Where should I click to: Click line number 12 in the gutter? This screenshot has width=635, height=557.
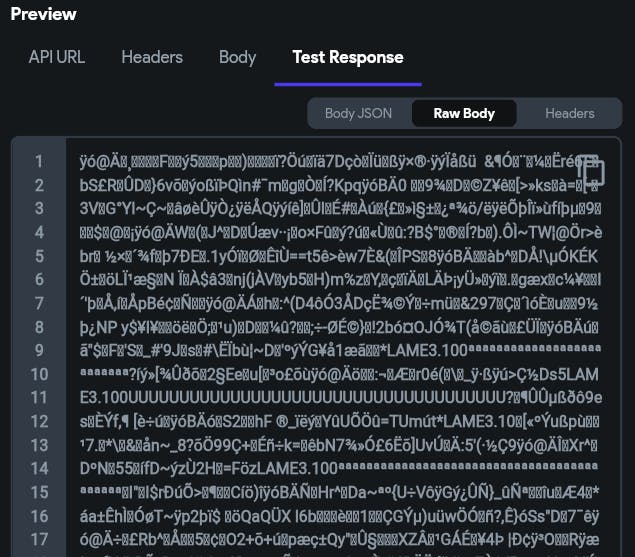coord(39,421)
